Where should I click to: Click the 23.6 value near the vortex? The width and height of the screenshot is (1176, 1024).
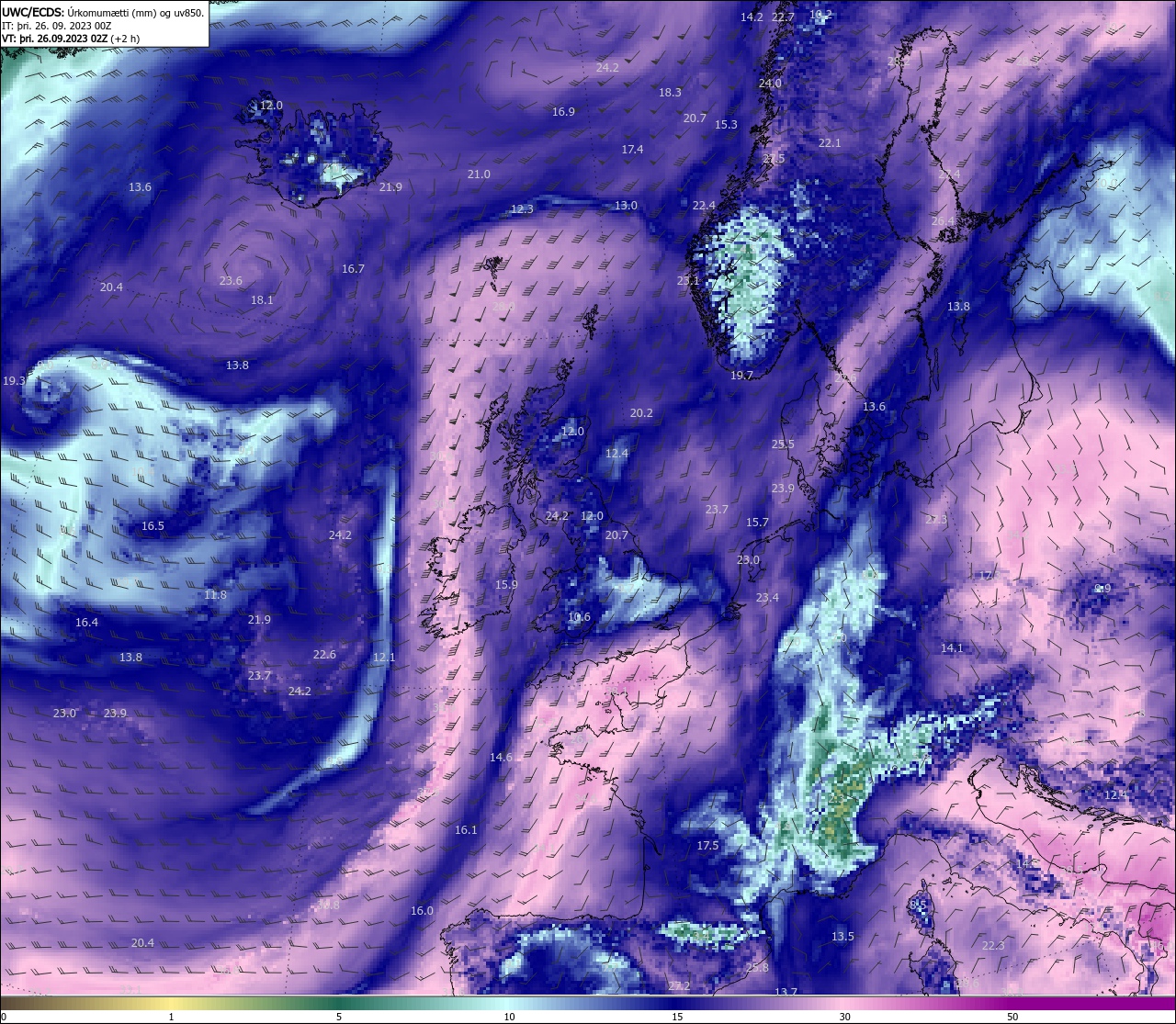(231, 281)
